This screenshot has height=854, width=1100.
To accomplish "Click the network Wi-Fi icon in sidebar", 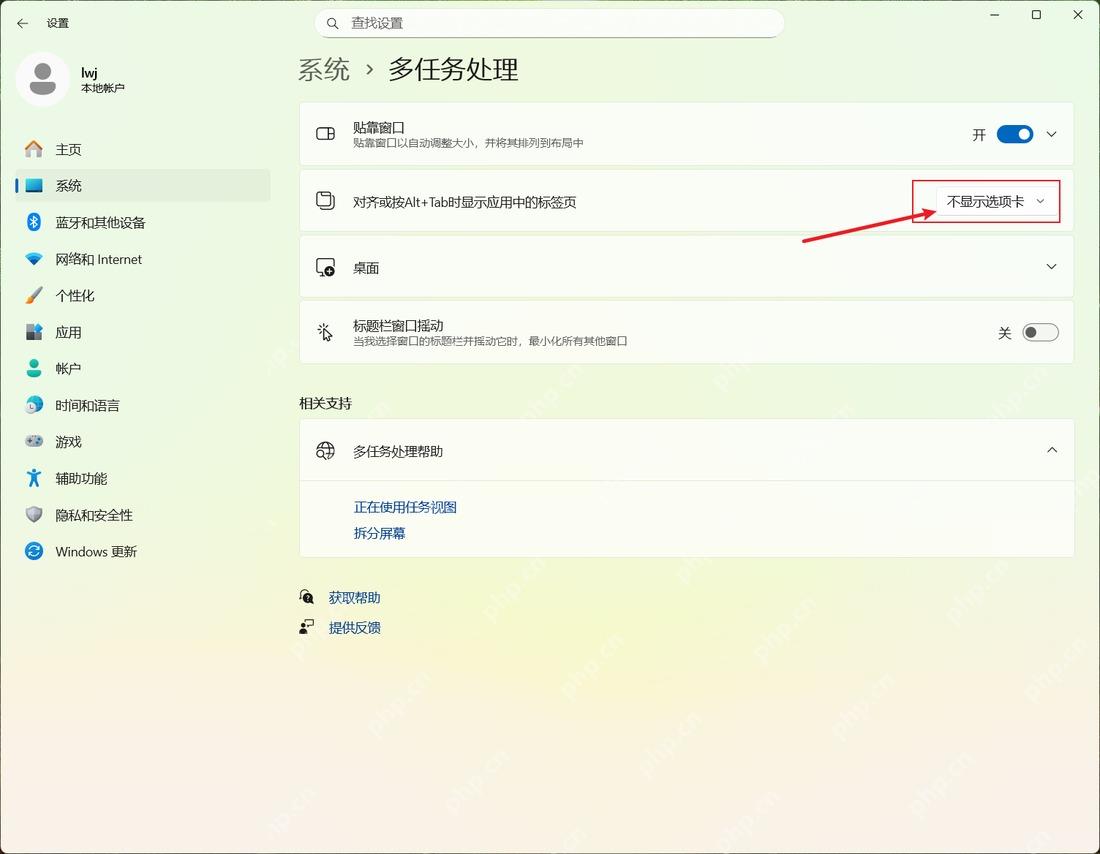I will click(x=34, y=259).
